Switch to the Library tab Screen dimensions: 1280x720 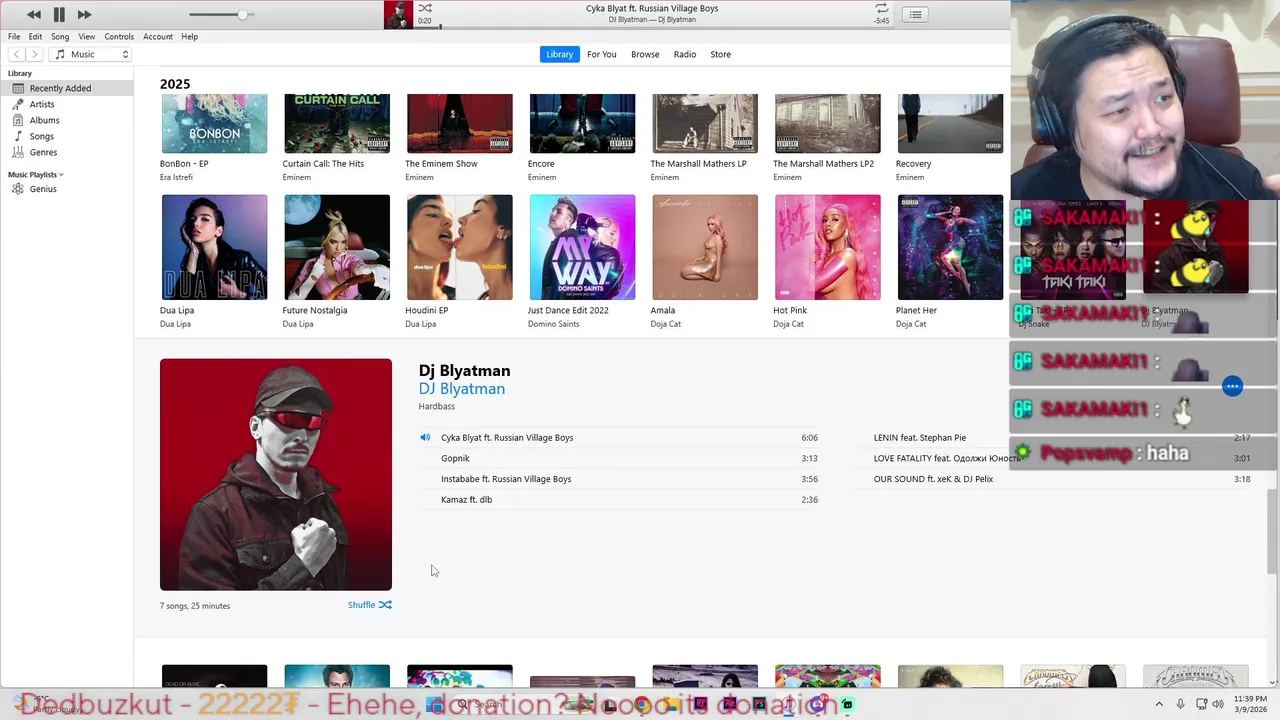559,54
